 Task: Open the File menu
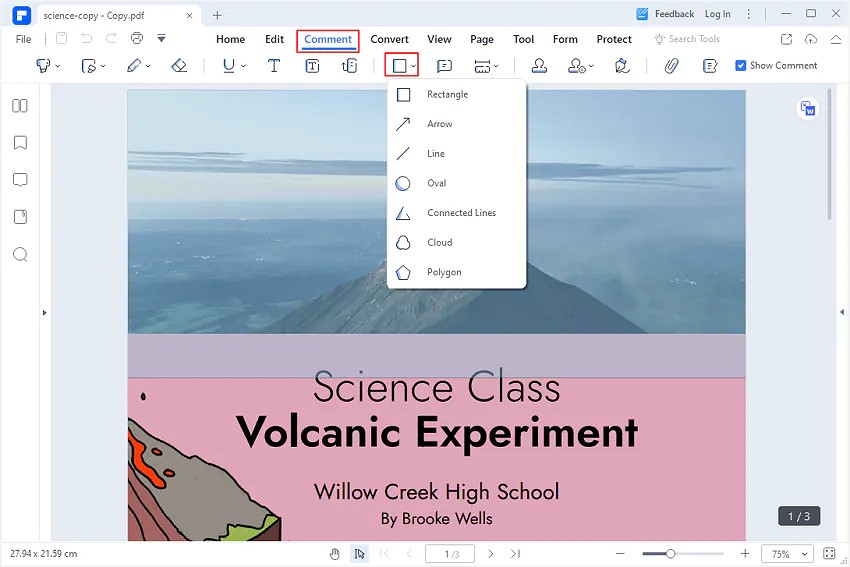pyautogui.click(x=23, y=39)
